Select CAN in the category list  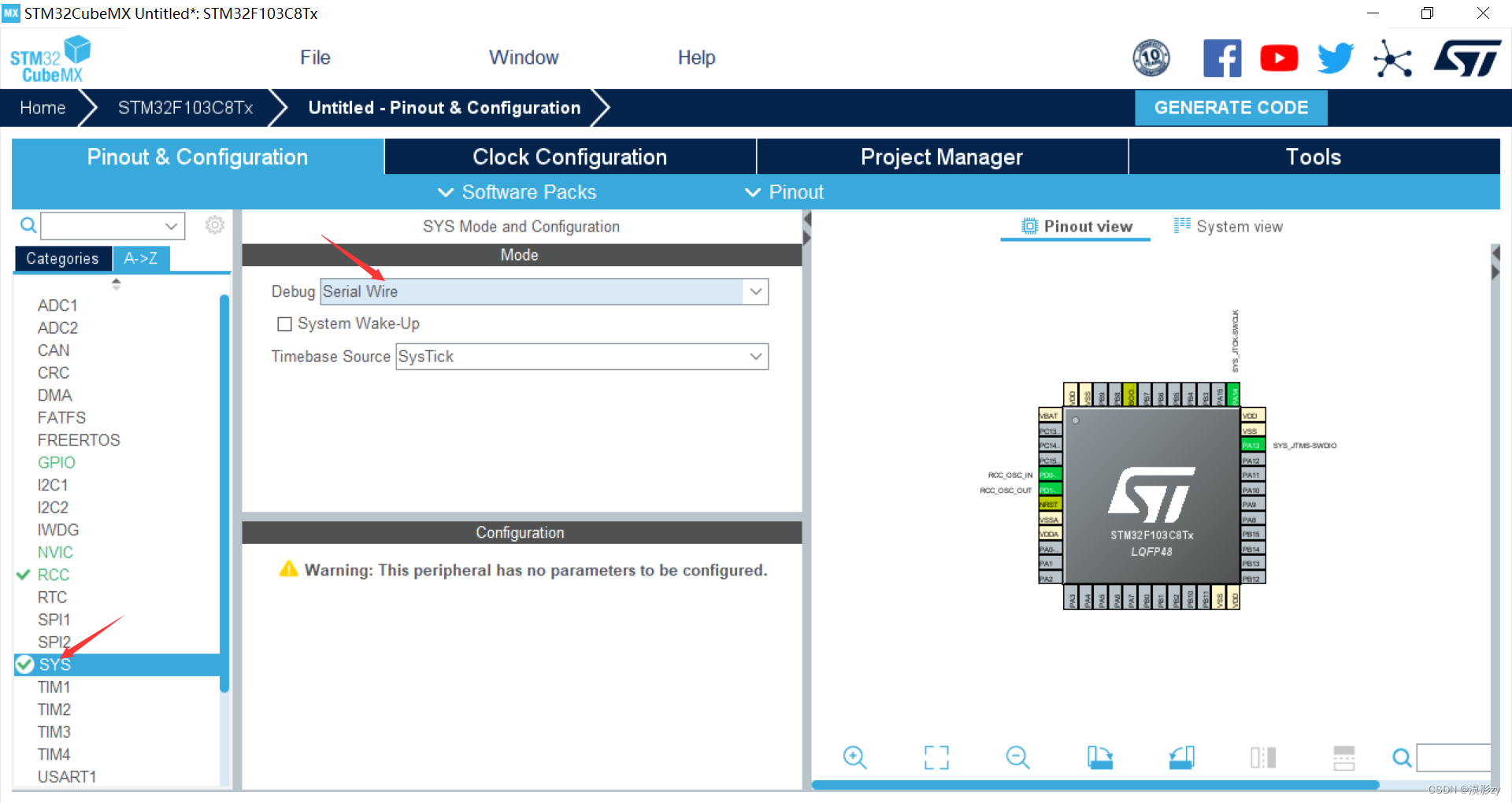pos(54,350)
